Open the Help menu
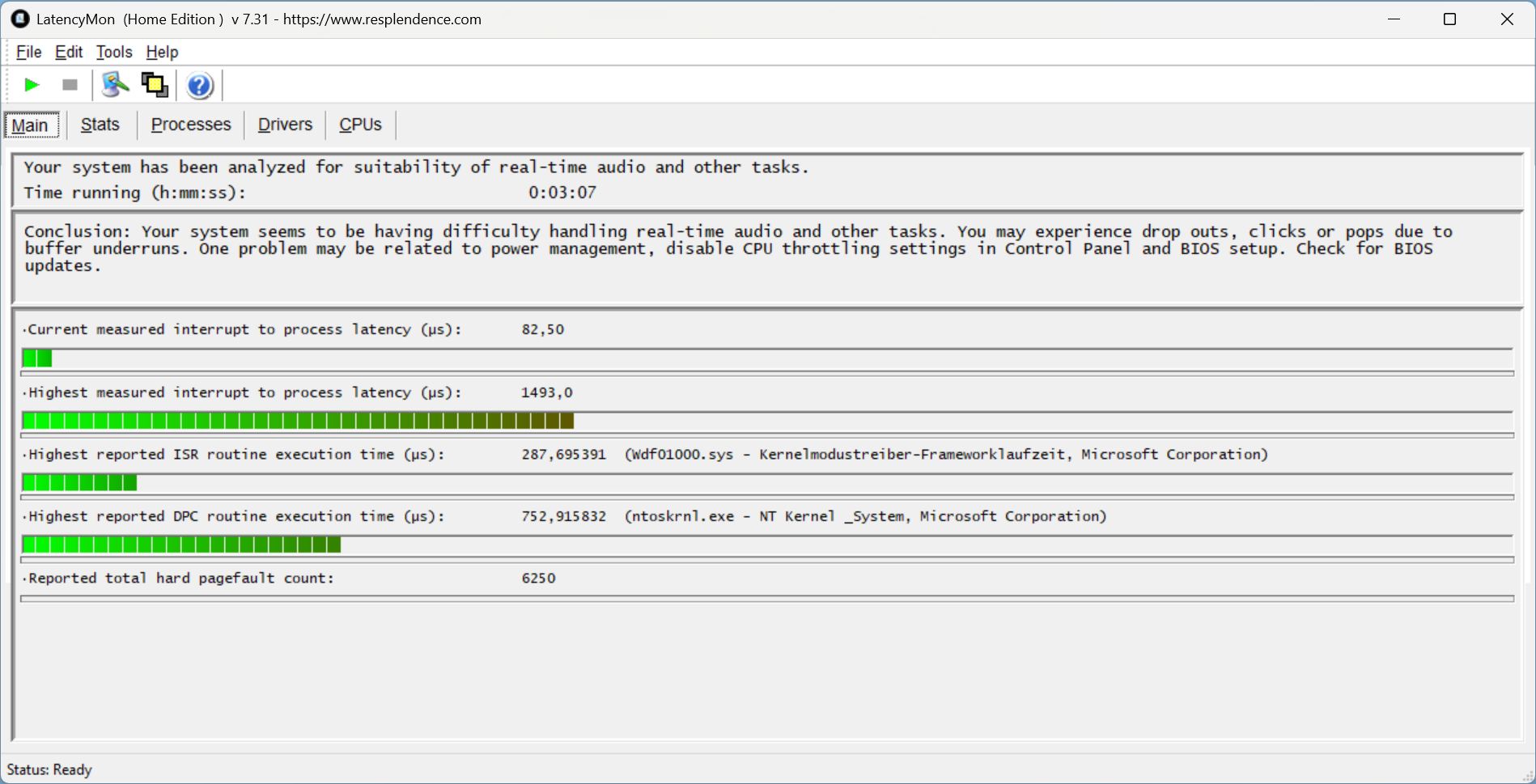1536x784 pixels. [x=162, y=52]
